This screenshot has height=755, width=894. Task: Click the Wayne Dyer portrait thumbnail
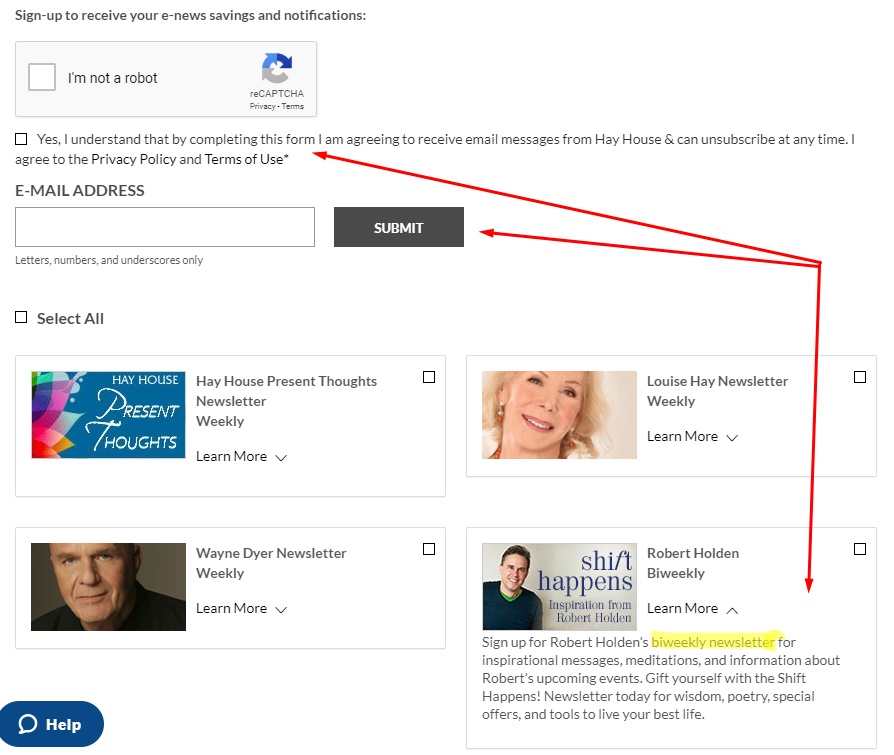coord(108,587)
